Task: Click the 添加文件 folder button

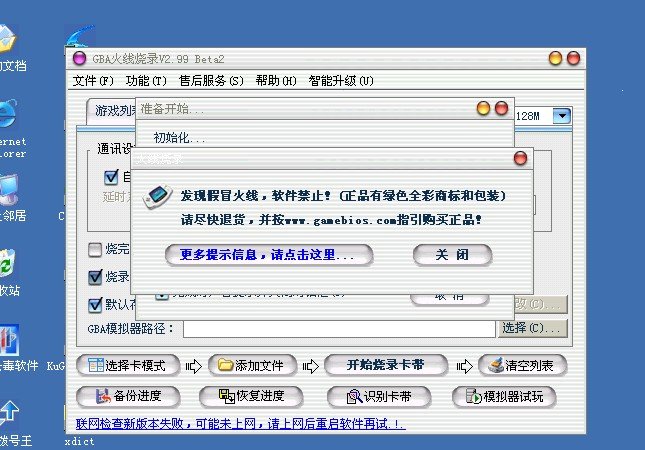Action: (x=252, y=365)
